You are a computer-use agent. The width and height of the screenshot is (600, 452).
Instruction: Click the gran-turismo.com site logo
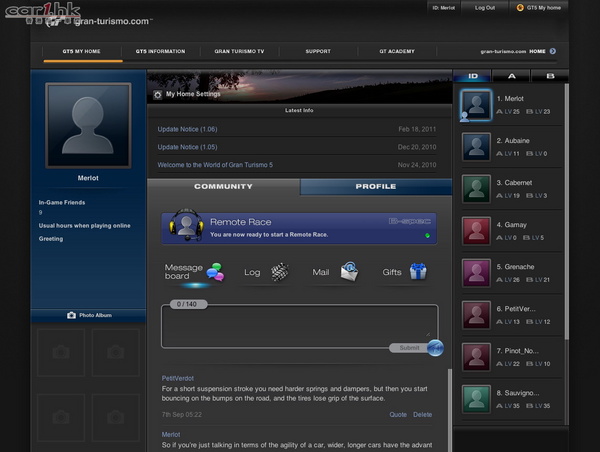click(99, 21)
